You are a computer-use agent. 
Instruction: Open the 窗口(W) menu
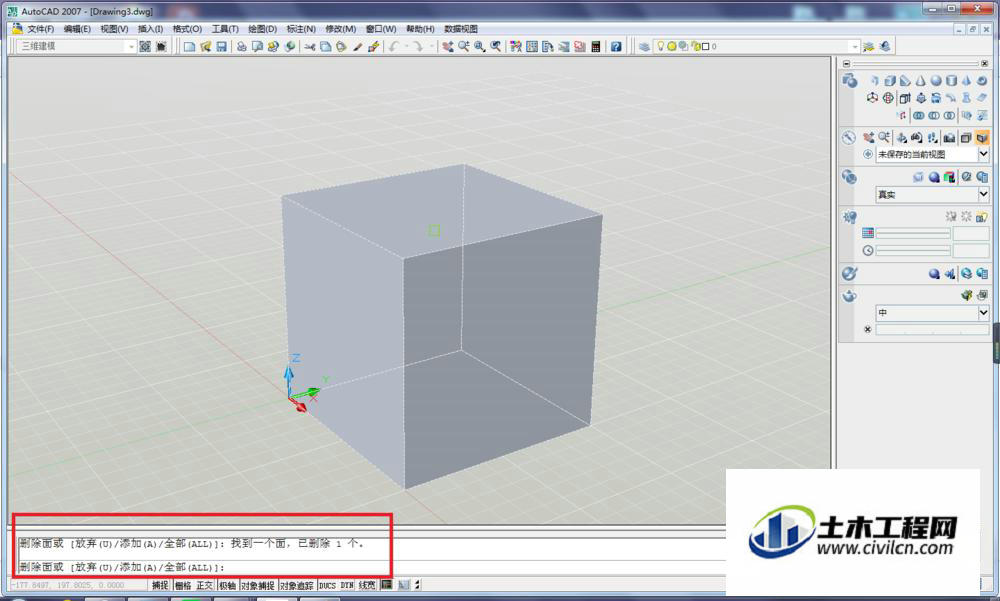(x=381, y=29)
